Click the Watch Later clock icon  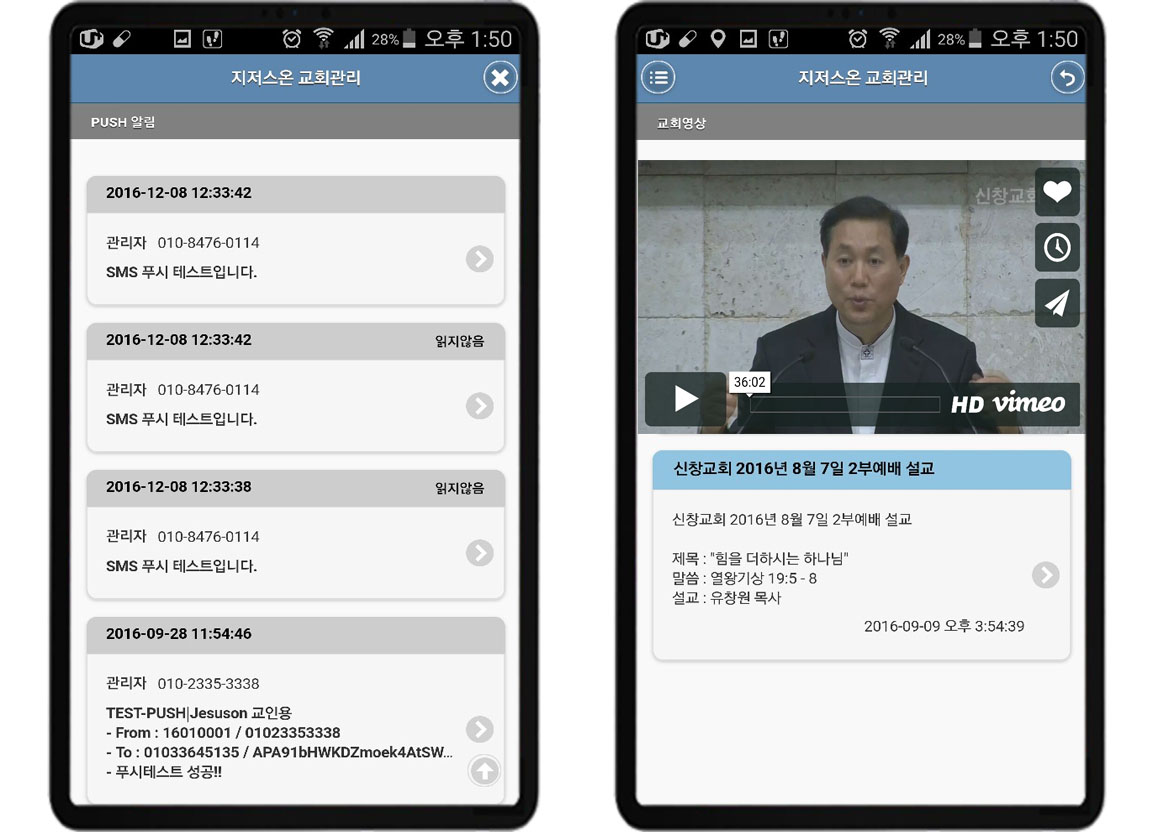1057,247
